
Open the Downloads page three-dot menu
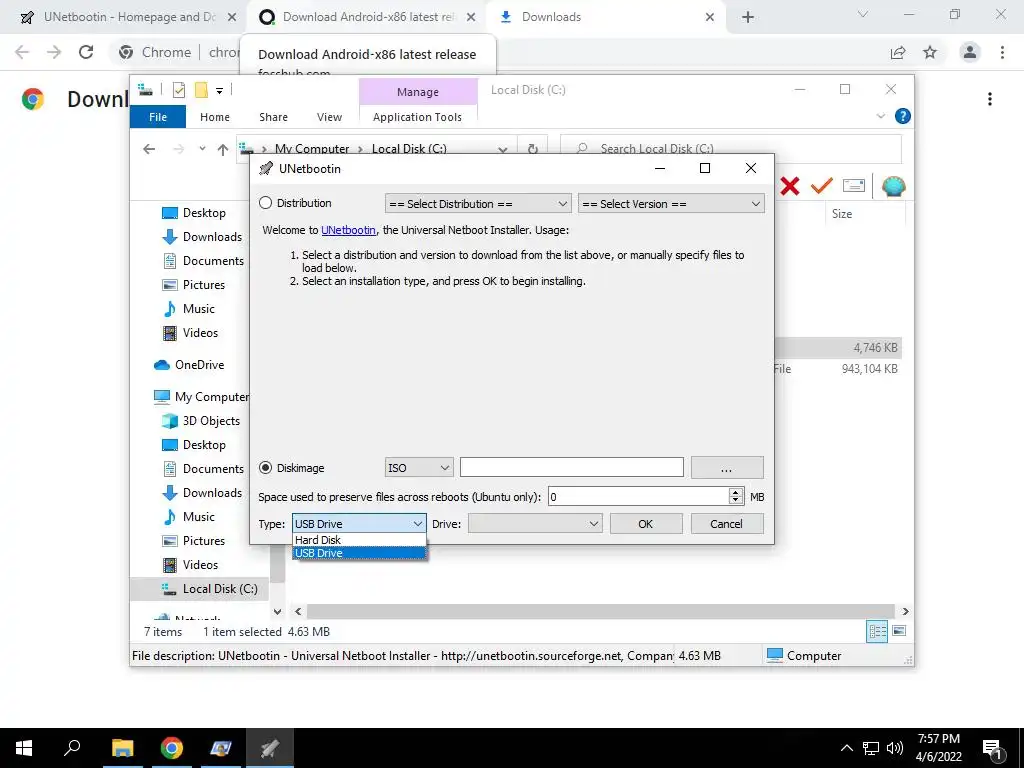990,99
